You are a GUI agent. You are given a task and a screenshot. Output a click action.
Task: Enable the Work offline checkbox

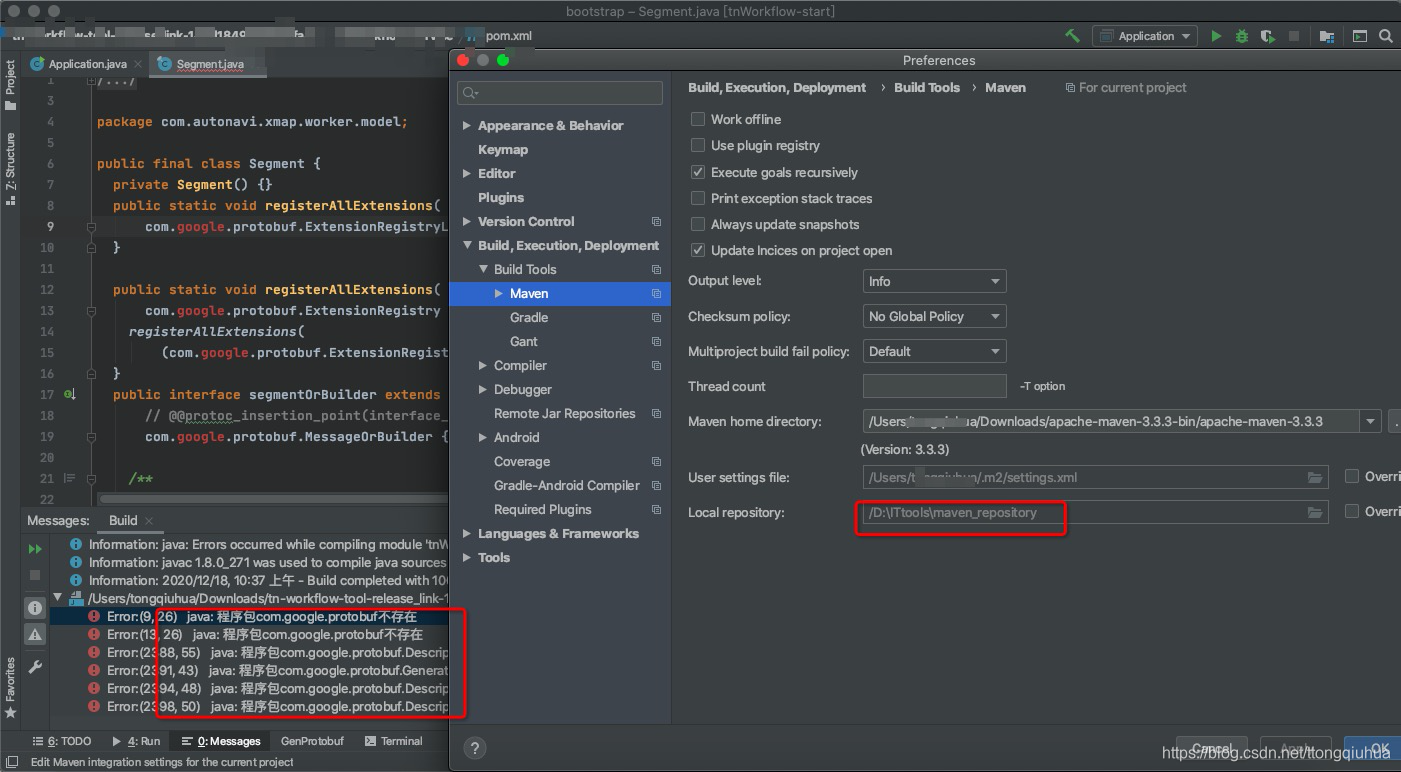(x=697, y=119)
